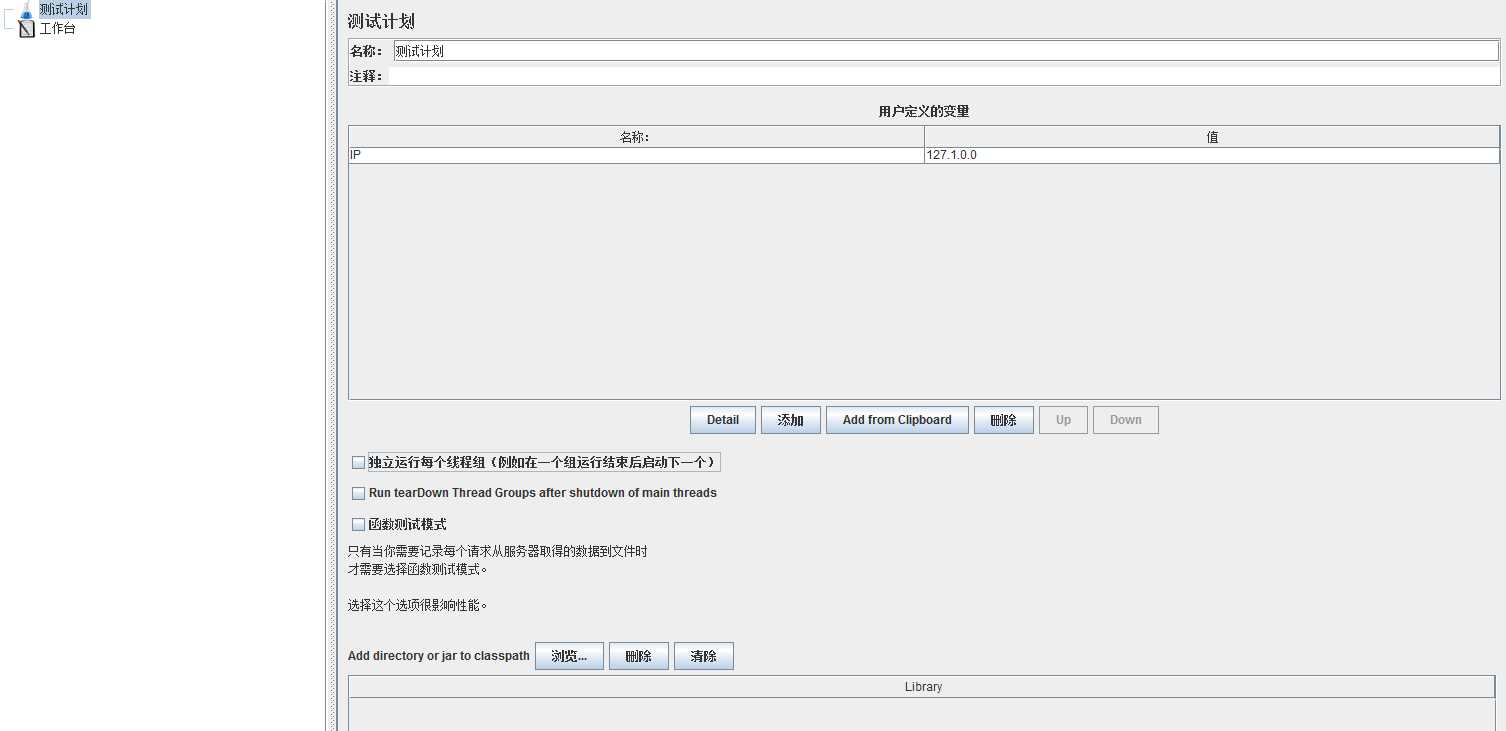The height and width of the screenshot is (731, 1506).
Task: Click Add from Clipboard button
Action: coord(897,420)
